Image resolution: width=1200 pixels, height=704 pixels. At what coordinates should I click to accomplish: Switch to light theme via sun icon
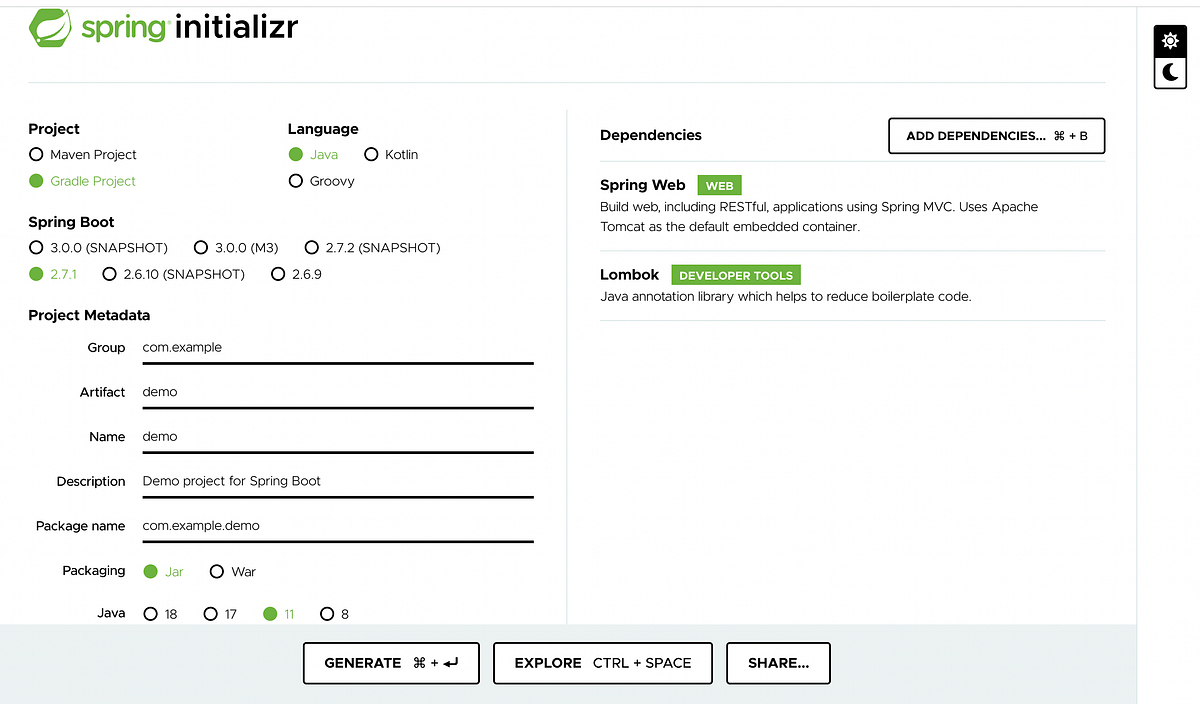coord(1170,41)
